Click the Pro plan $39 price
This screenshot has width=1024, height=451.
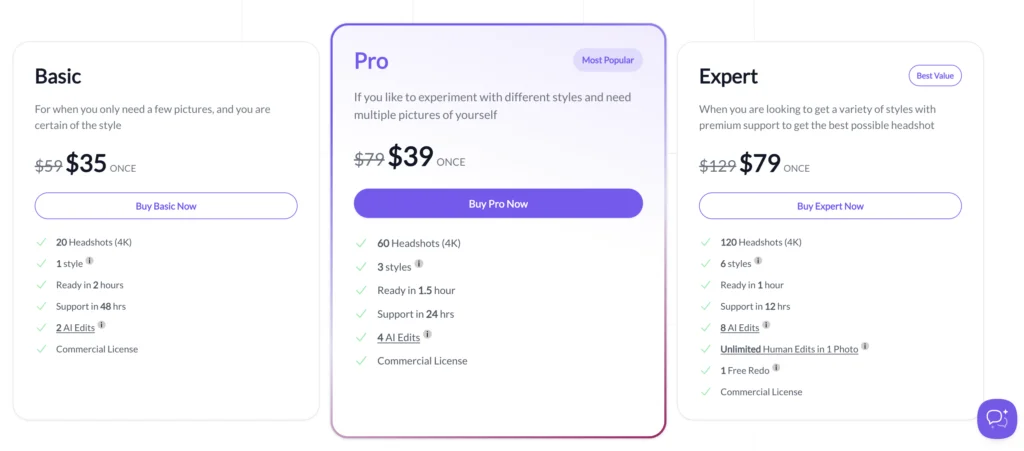pyautogui.click(x=409, y=157)
